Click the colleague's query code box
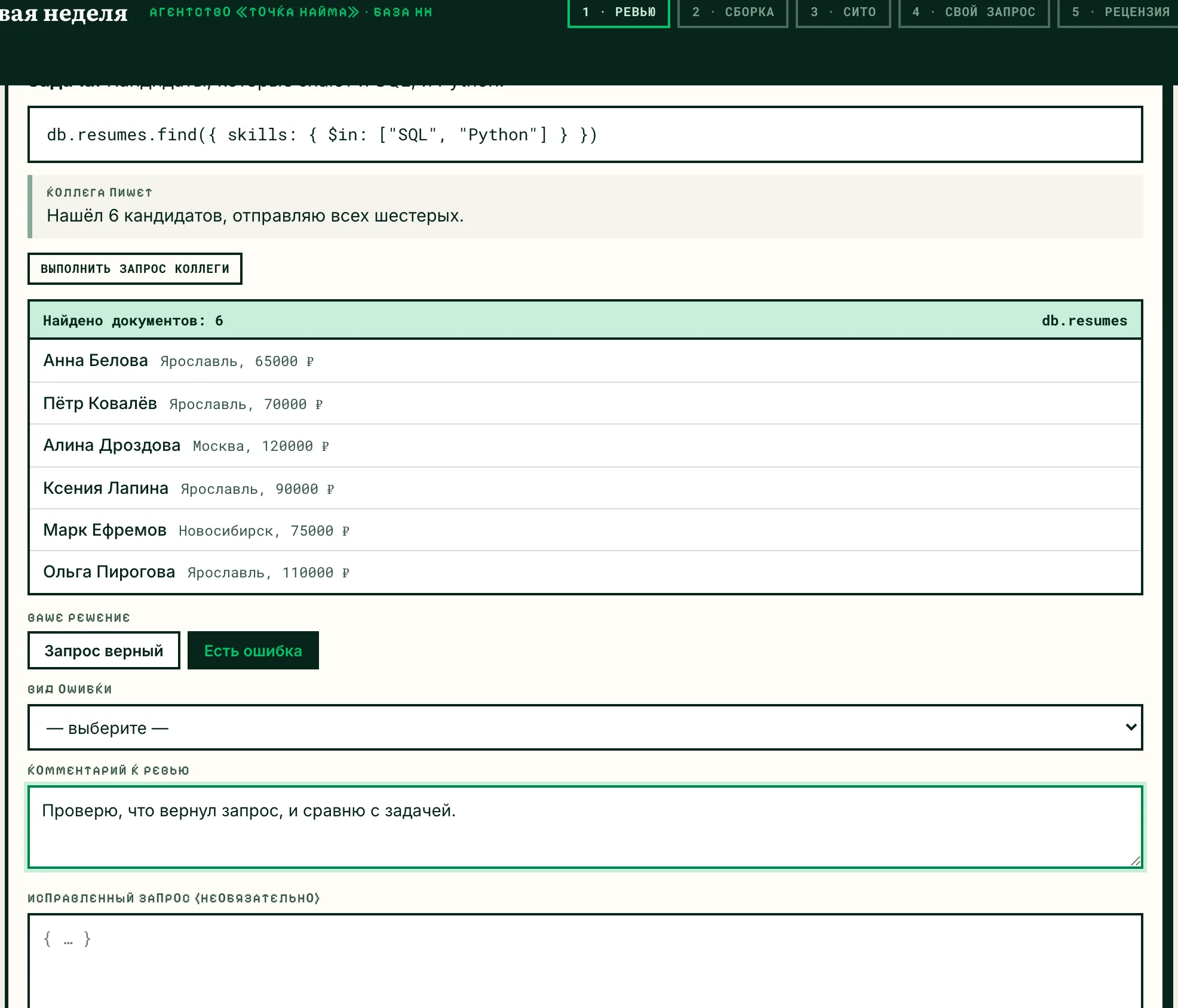Screen dimensions: 1178x1008 pyautogui.click(x=585, y=134)
